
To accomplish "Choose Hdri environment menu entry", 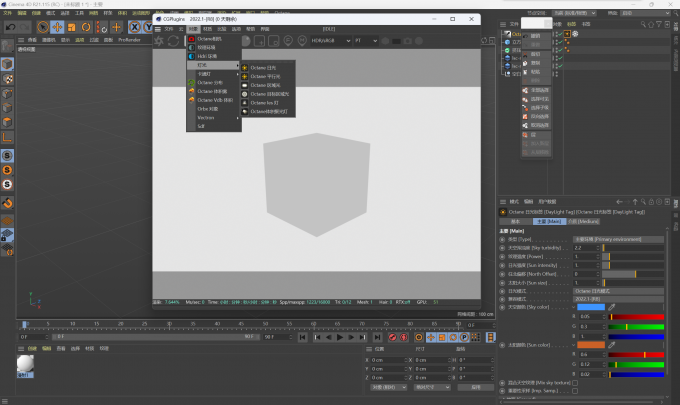I will 214,56.
